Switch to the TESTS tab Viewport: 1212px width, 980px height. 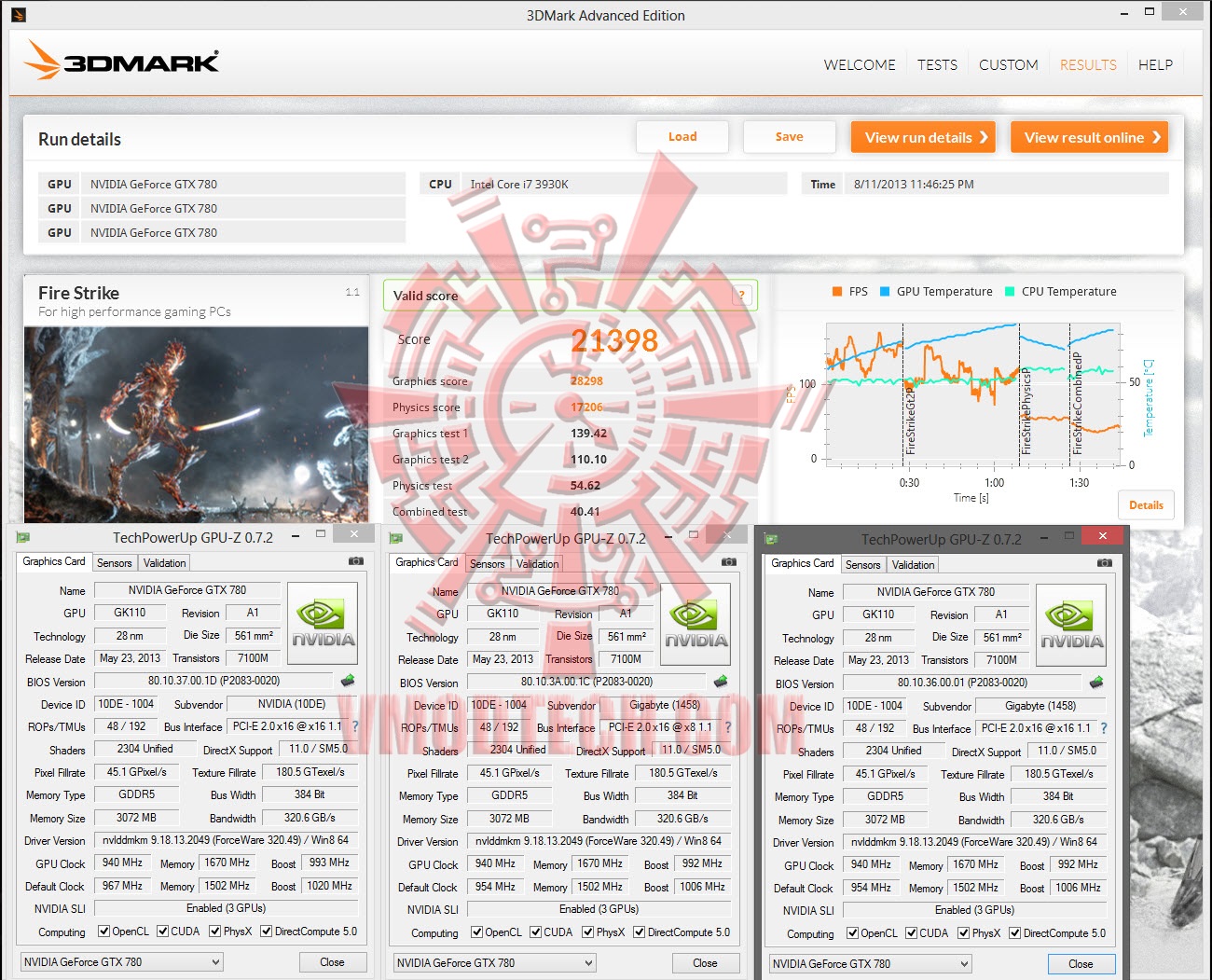pos(937,65)
